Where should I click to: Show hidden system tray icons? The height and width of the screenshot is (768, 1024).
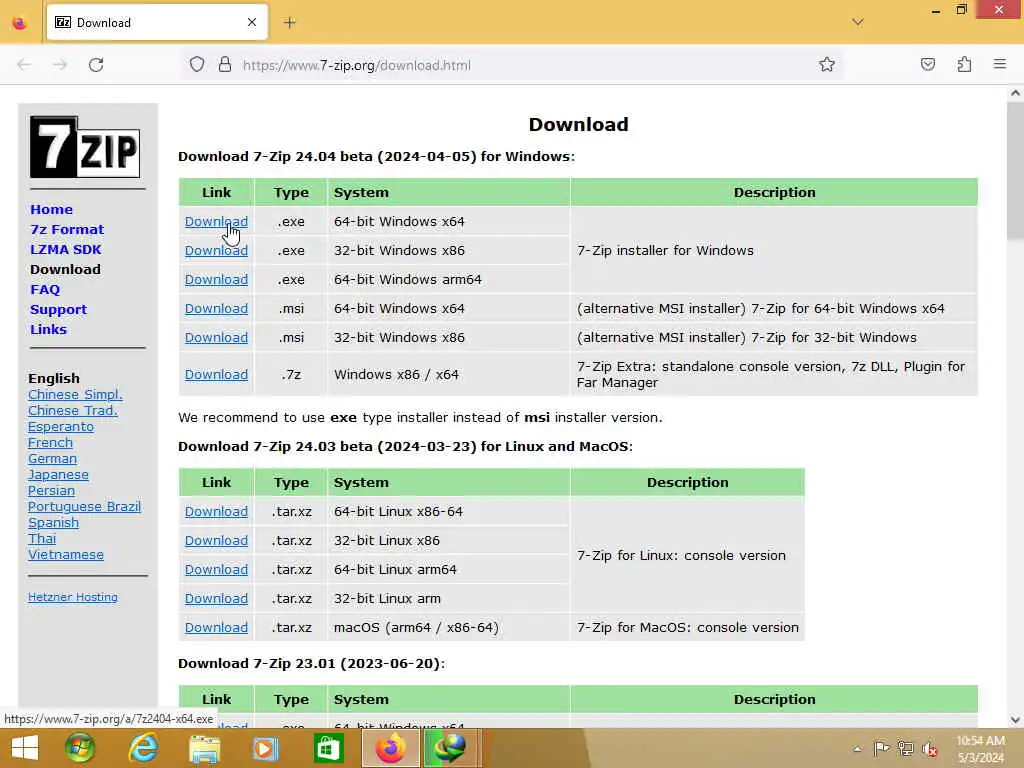click(857, 749)
